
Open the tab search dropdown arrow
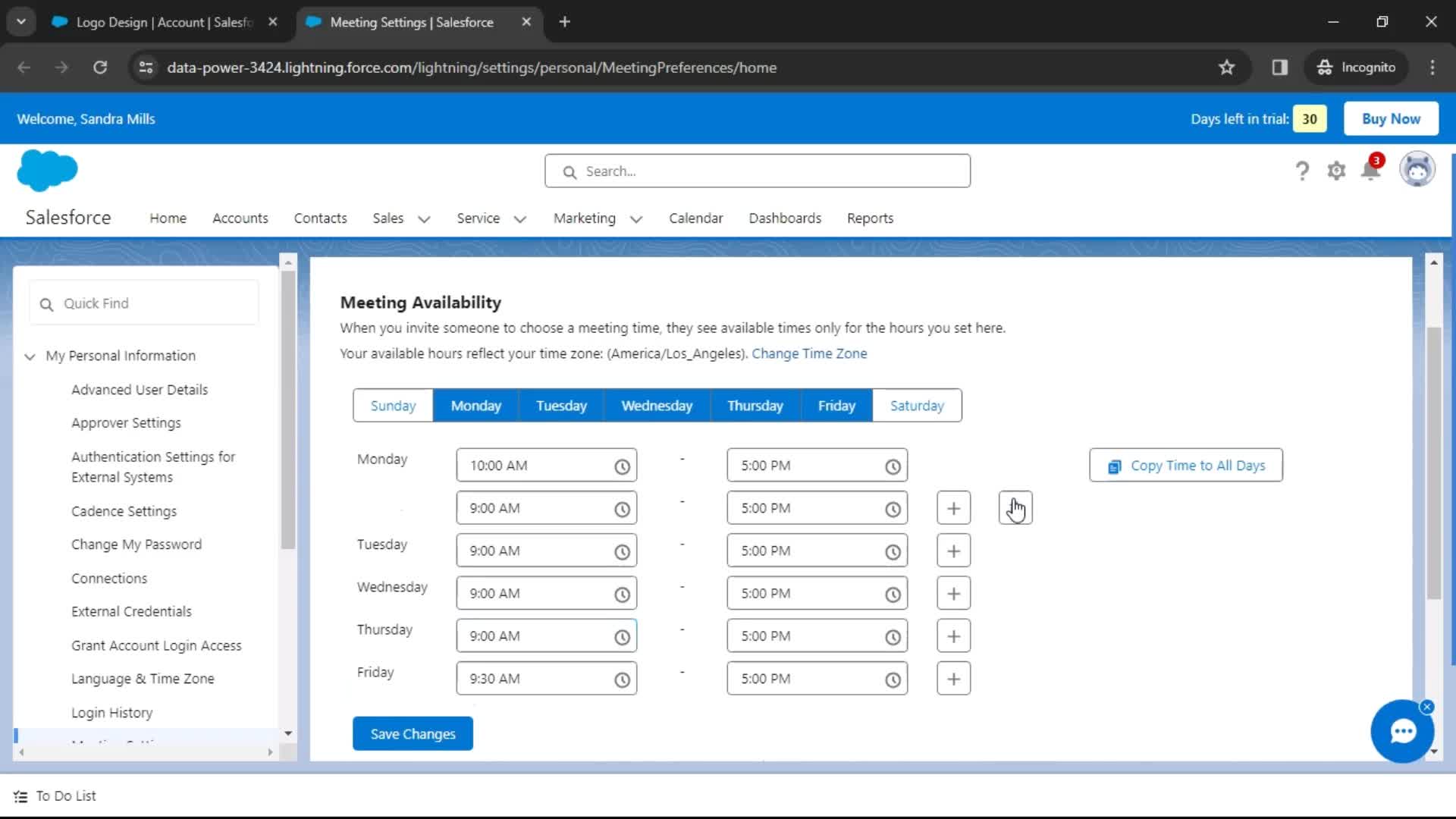(21, 22)
